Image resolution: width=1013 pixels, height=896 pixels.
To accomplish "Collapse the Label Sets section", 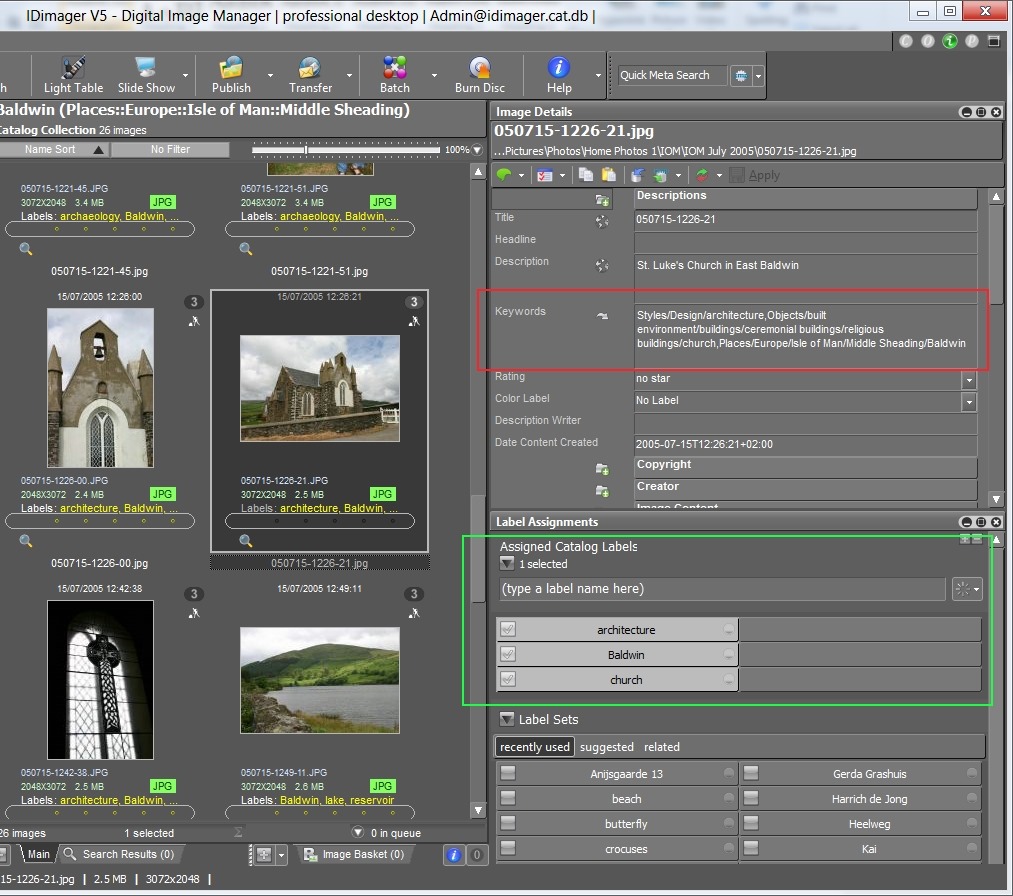I will (x=507, y=719).
